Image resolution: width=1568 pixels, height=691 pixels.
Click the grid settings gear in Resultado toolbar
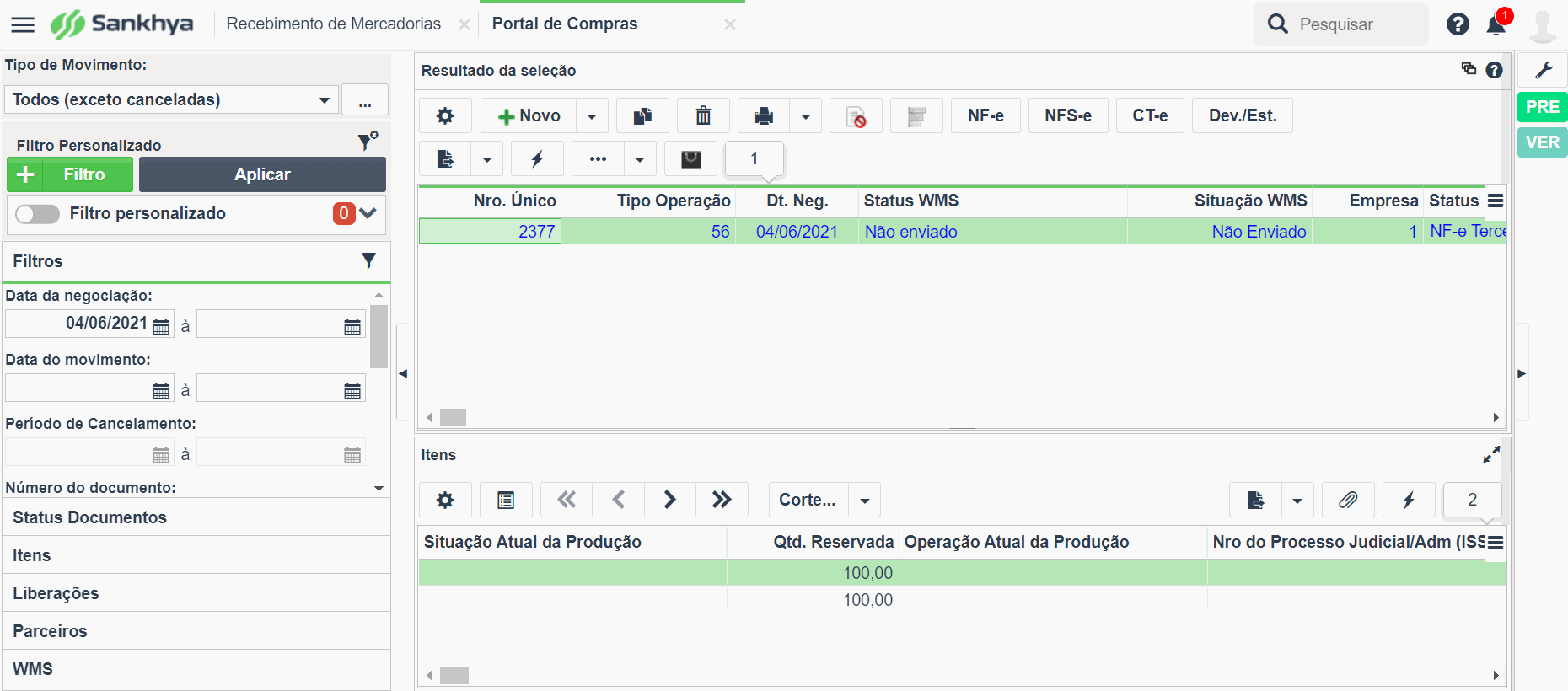point(445,115)
